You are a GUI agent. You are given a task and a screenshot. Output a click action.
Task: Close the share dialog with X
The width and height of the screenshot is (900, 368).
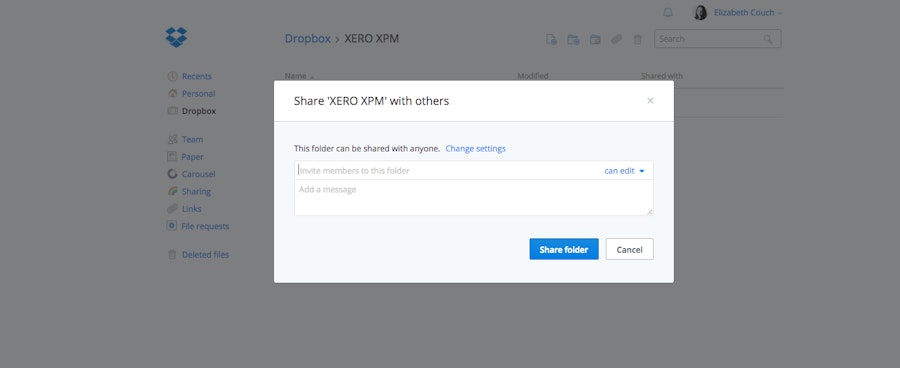pos(650,100)
